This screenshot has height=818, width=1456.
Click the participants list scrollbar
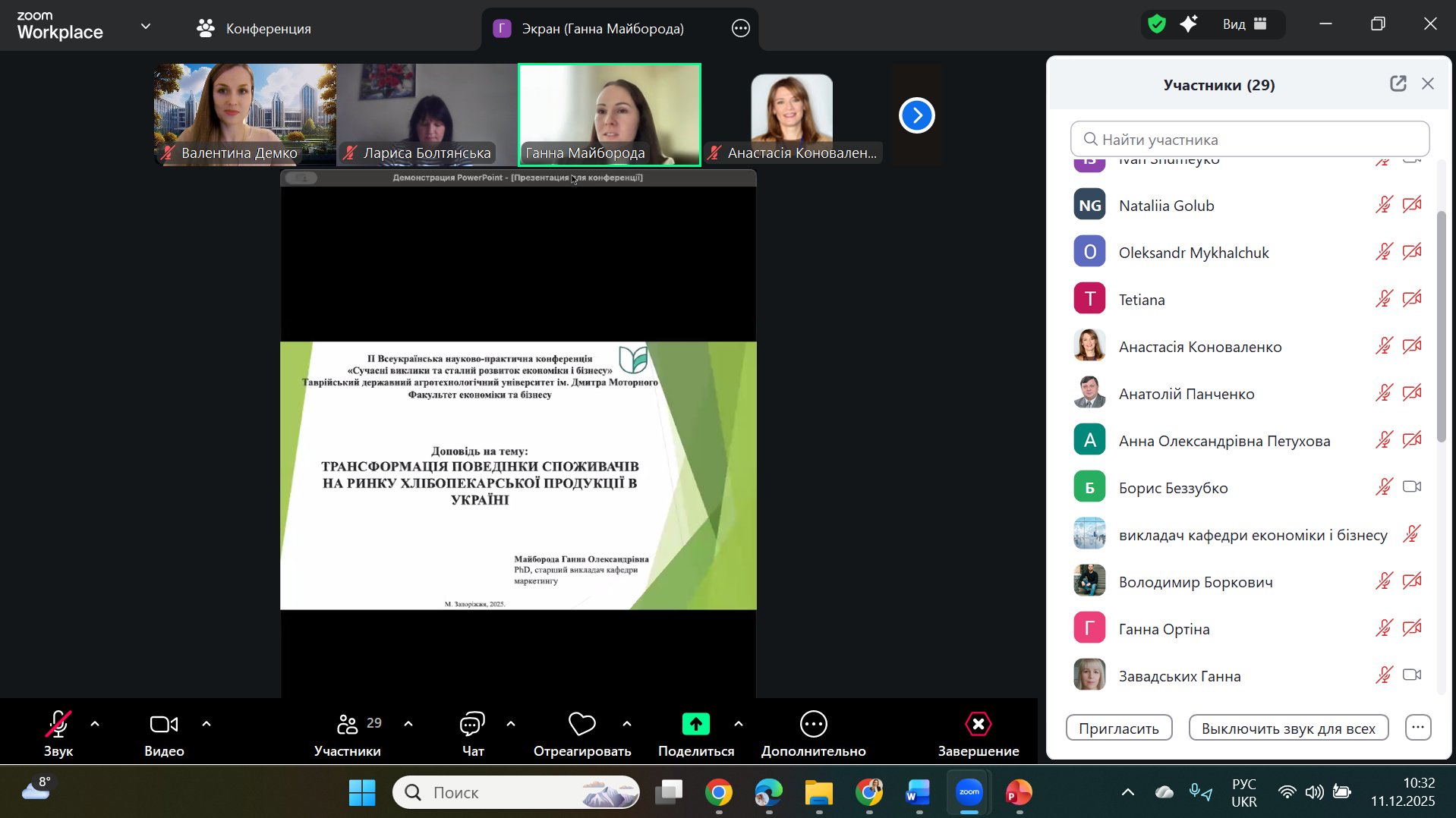coord(1441,326)
